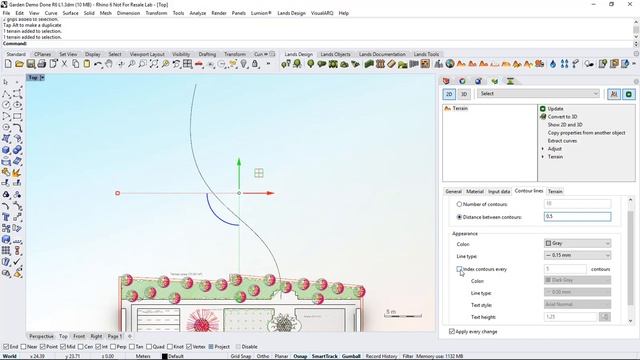
Task: Click Extract curves action
Action: click(x=562, y=141)
